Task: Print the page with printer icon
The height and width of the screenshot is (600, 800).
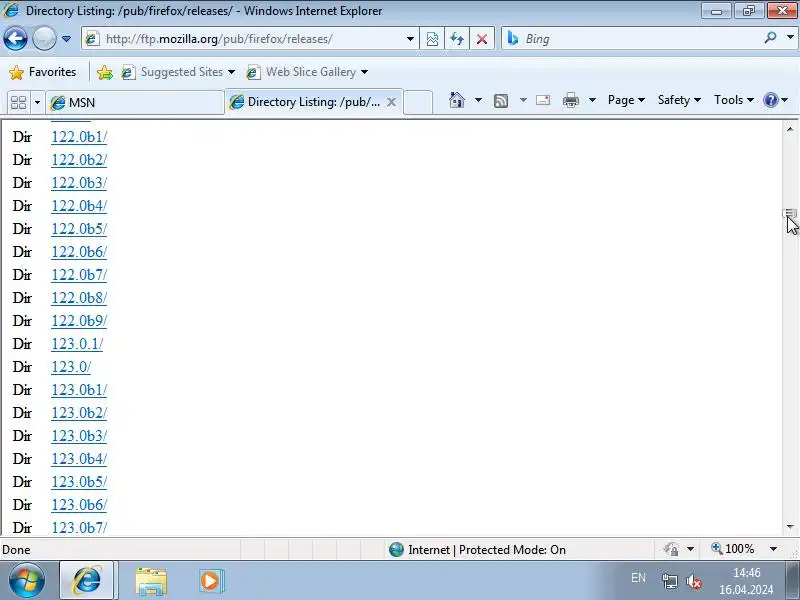Action: [x=570, y=100]
